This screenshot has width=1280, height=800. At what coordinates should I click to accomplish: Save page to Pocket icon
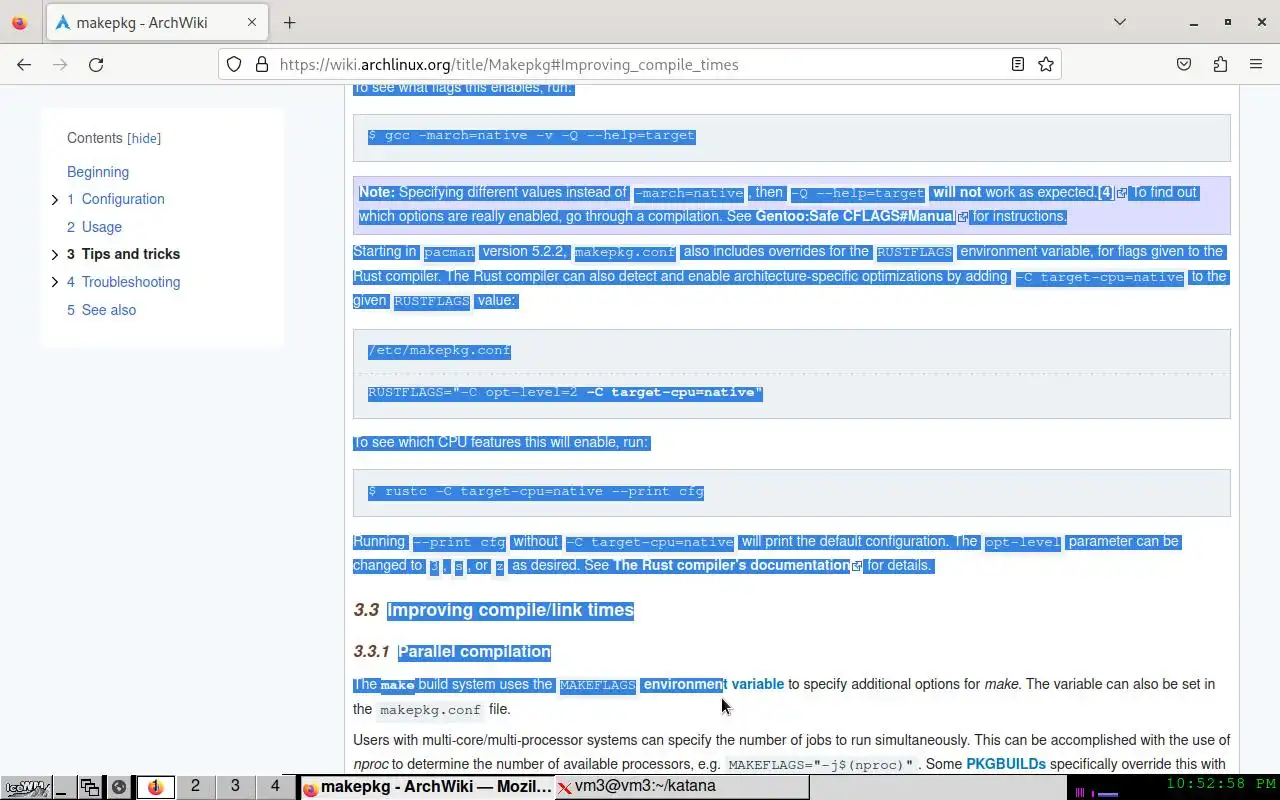1184,64
